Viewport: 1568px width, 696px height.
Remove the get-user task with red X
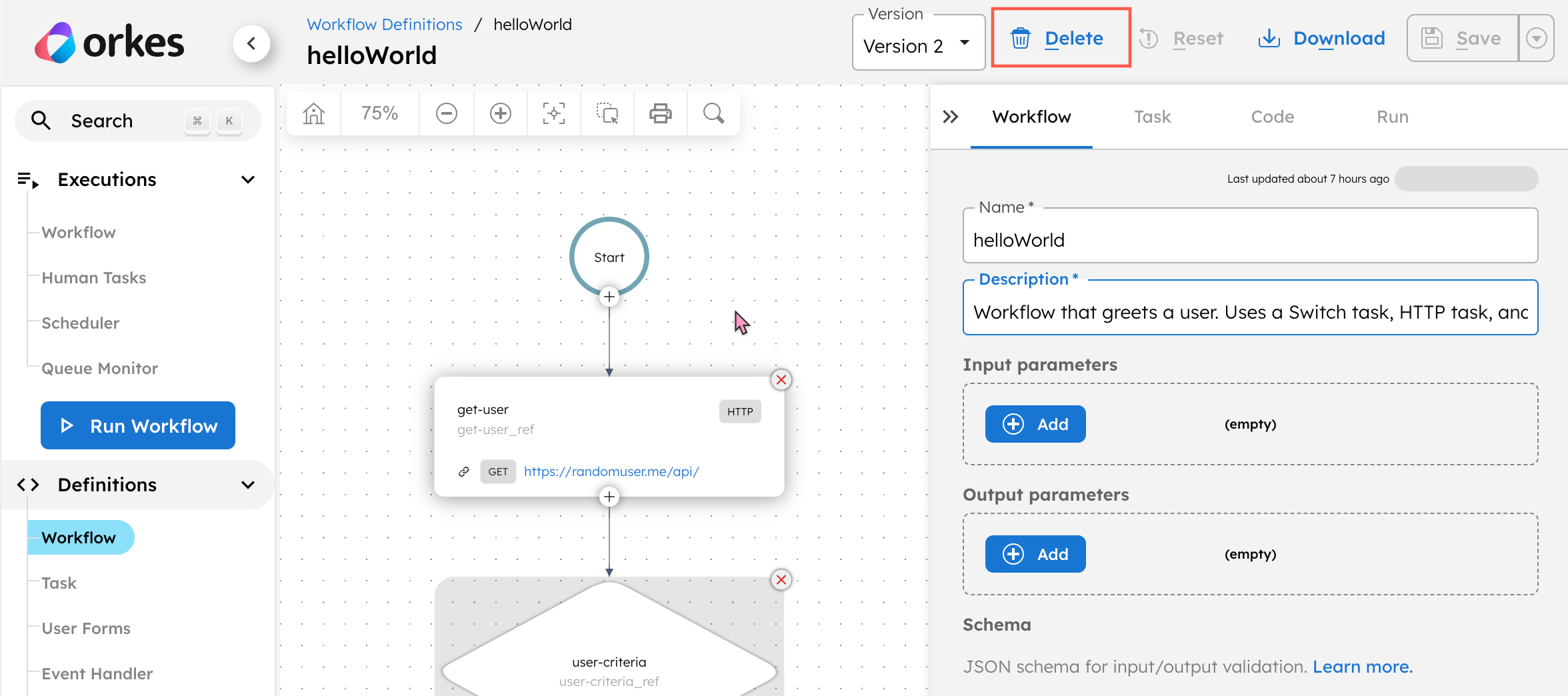click(x=781, y=380)
